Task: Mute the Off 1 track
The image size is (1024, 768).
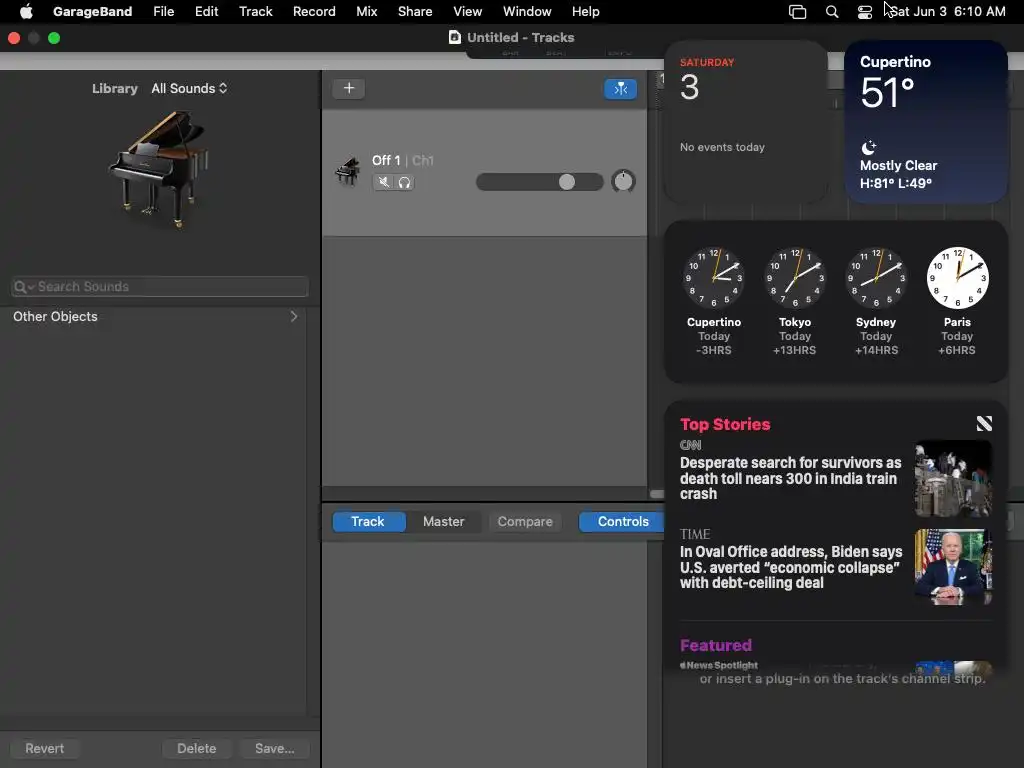Action: (384, 182)
